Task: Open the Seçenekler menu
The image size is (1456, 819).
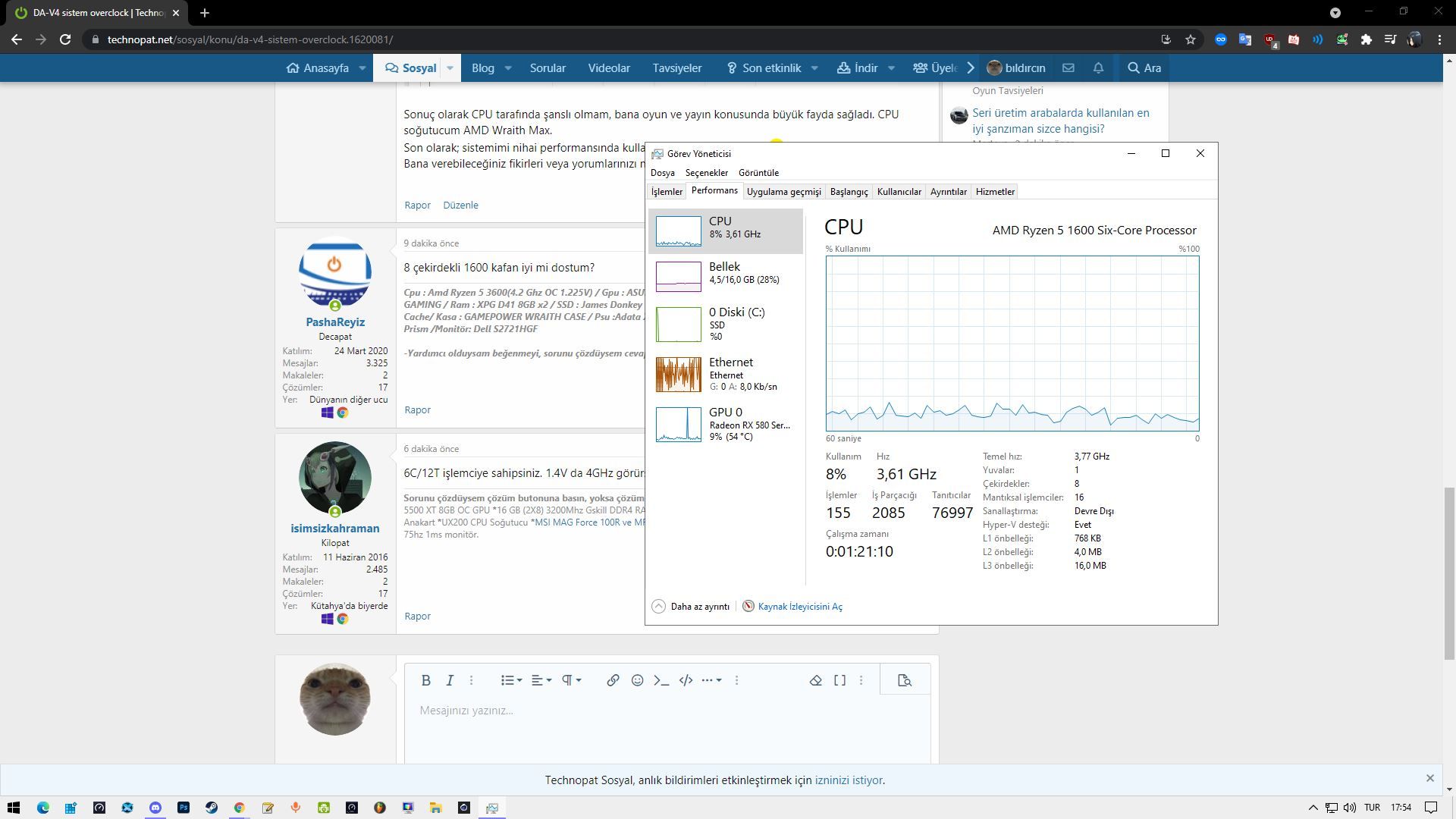Action: pyautogui.click(x=706, y=173)
